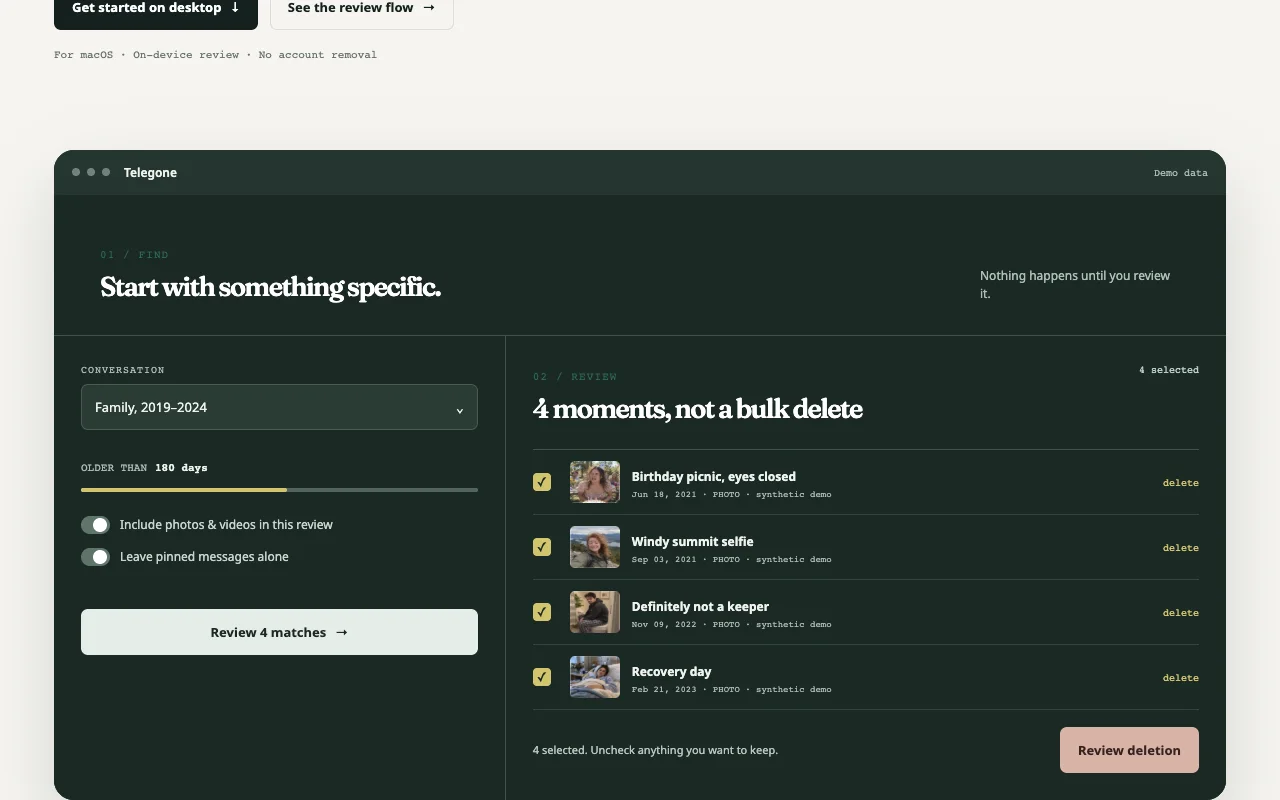The image size is (1280, 800).
Task: Adjust the Older than 180 days slider
Action: [x=279, y=490]
